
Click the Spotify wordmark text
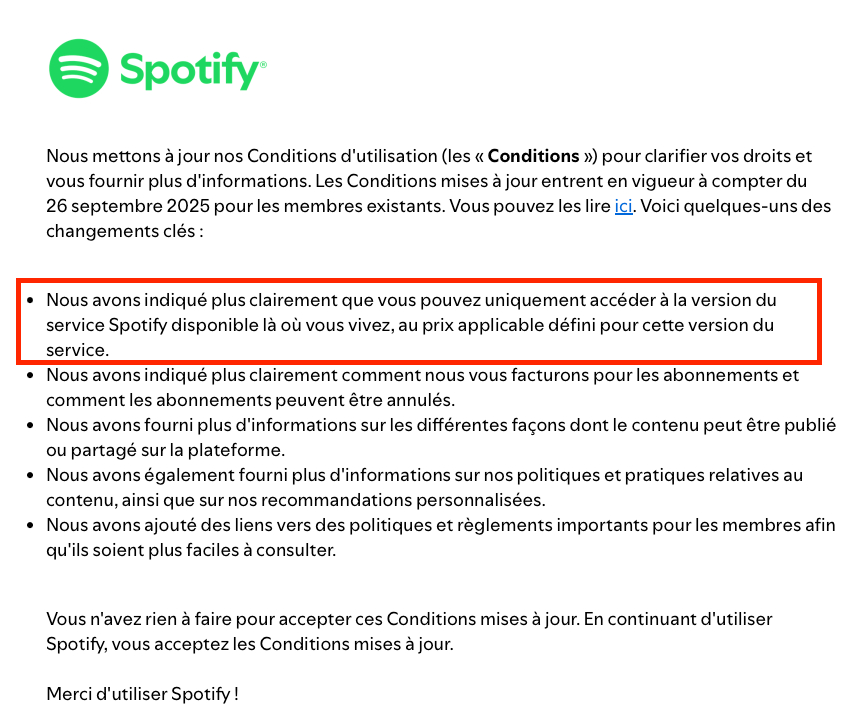pyautogui.click(x=188, y=70)
